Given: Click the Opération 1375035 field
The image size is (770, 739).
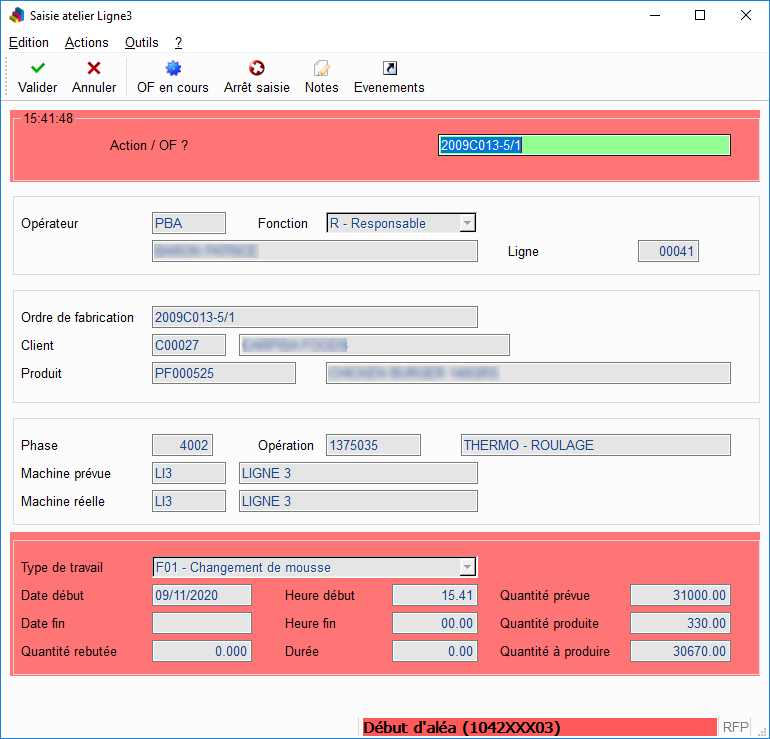Looking at the screenshot, I should 373,445.
